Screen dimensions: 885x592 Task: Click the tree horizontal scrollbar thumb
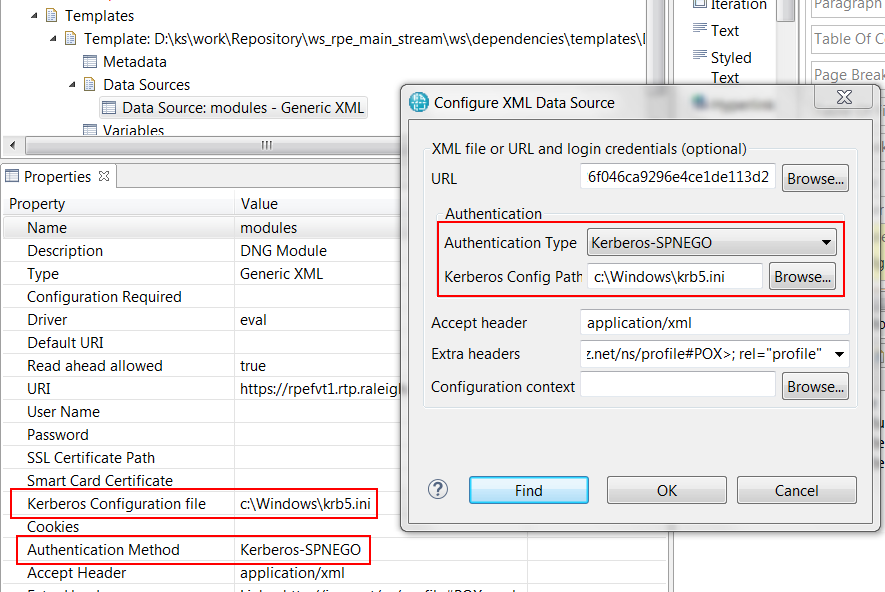click(x=267, y=146)
